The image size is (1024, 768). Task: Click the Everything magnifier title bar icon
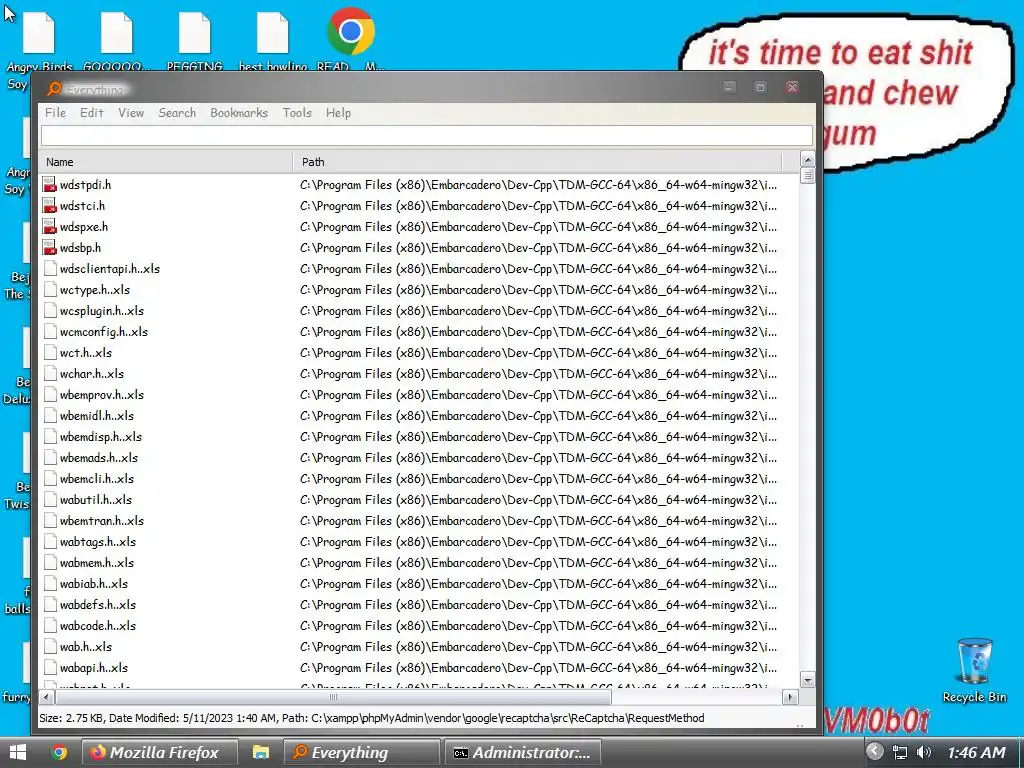pyautogui.click(x=54, y=88)
